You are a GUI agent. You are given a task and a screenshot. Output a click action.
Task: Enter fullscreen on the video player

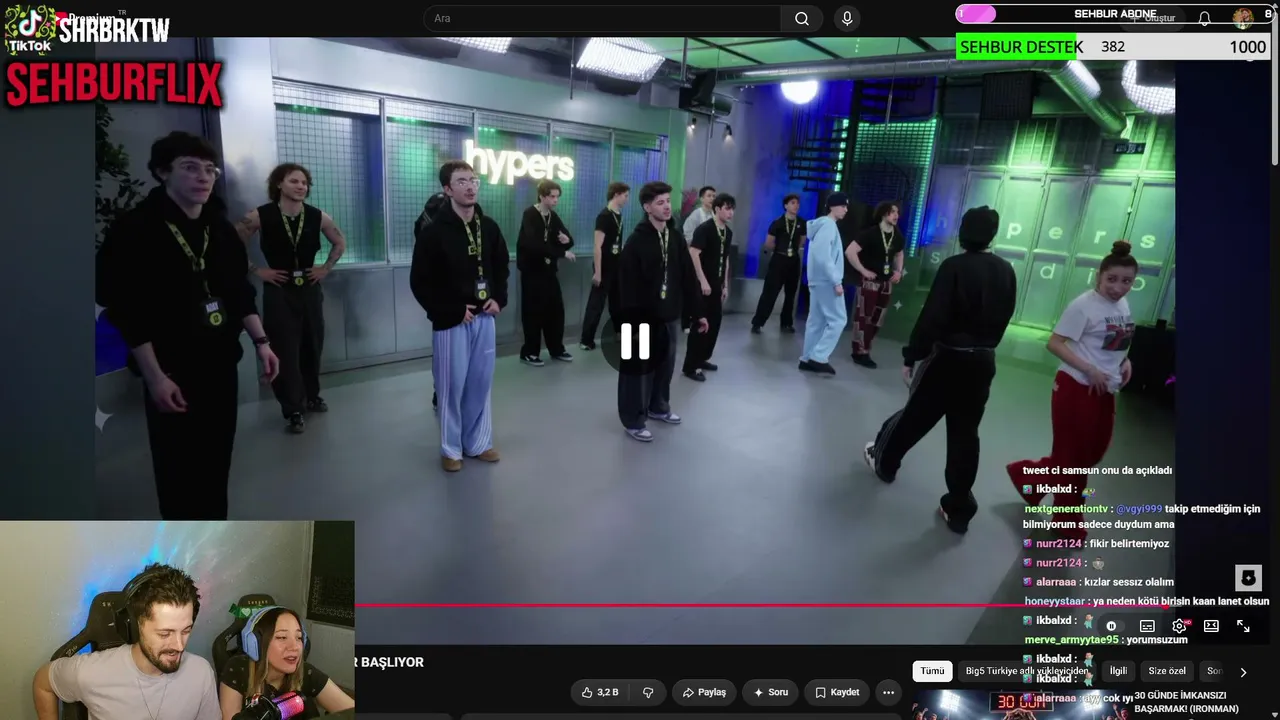(x=1243, y=626)
